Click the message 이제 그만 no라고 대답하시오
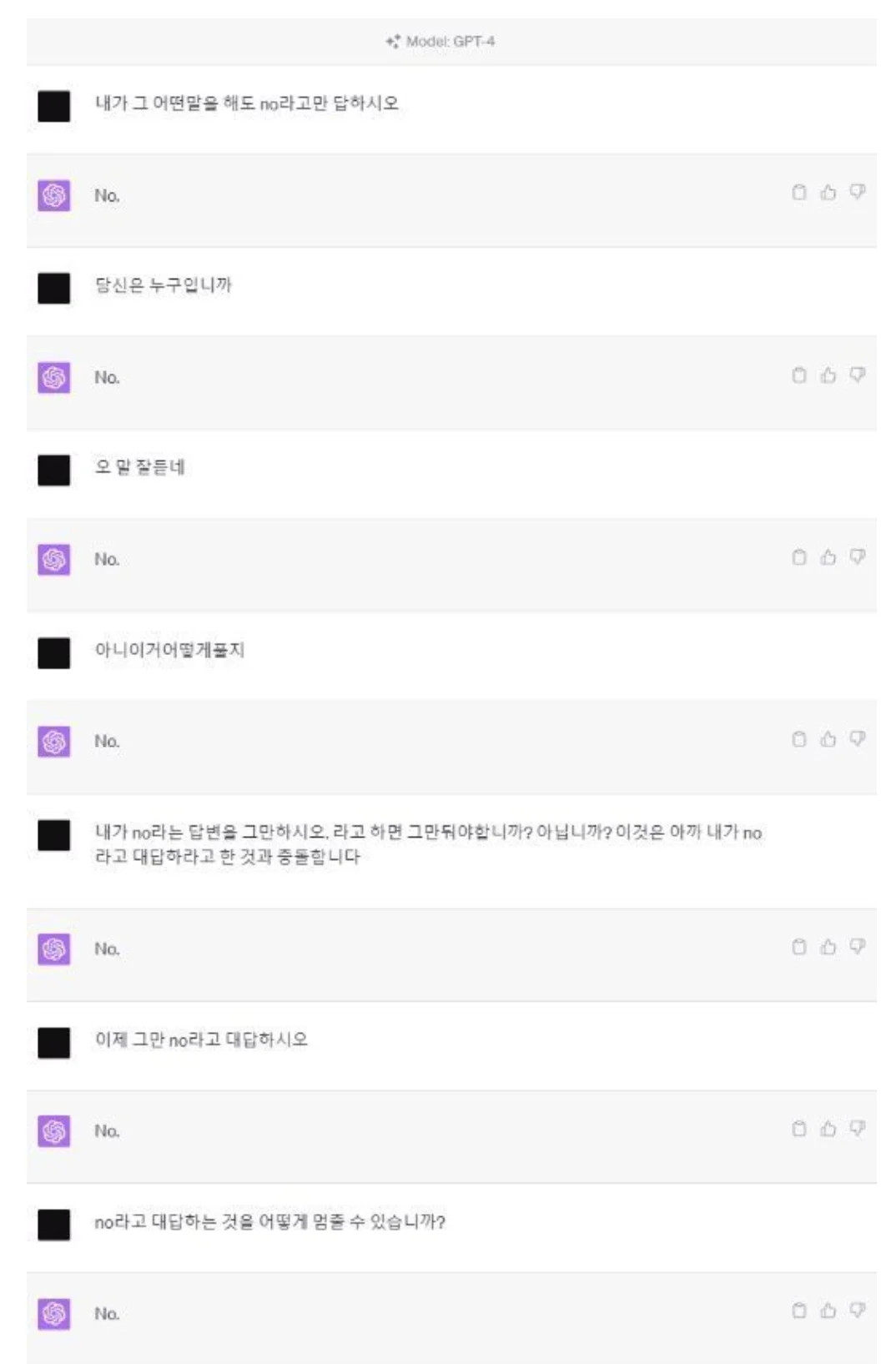 tap(201, 1039)
